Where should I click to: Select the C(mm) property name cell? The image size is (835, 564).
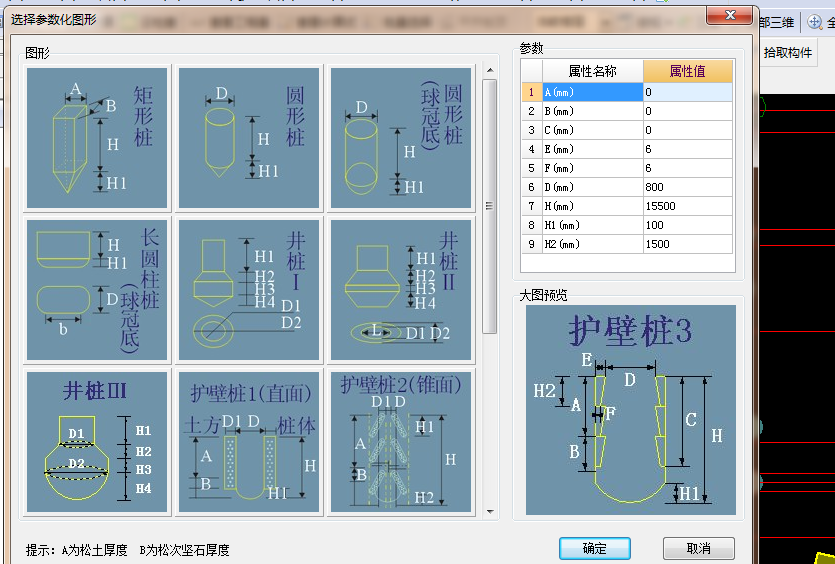coord(593,130)
